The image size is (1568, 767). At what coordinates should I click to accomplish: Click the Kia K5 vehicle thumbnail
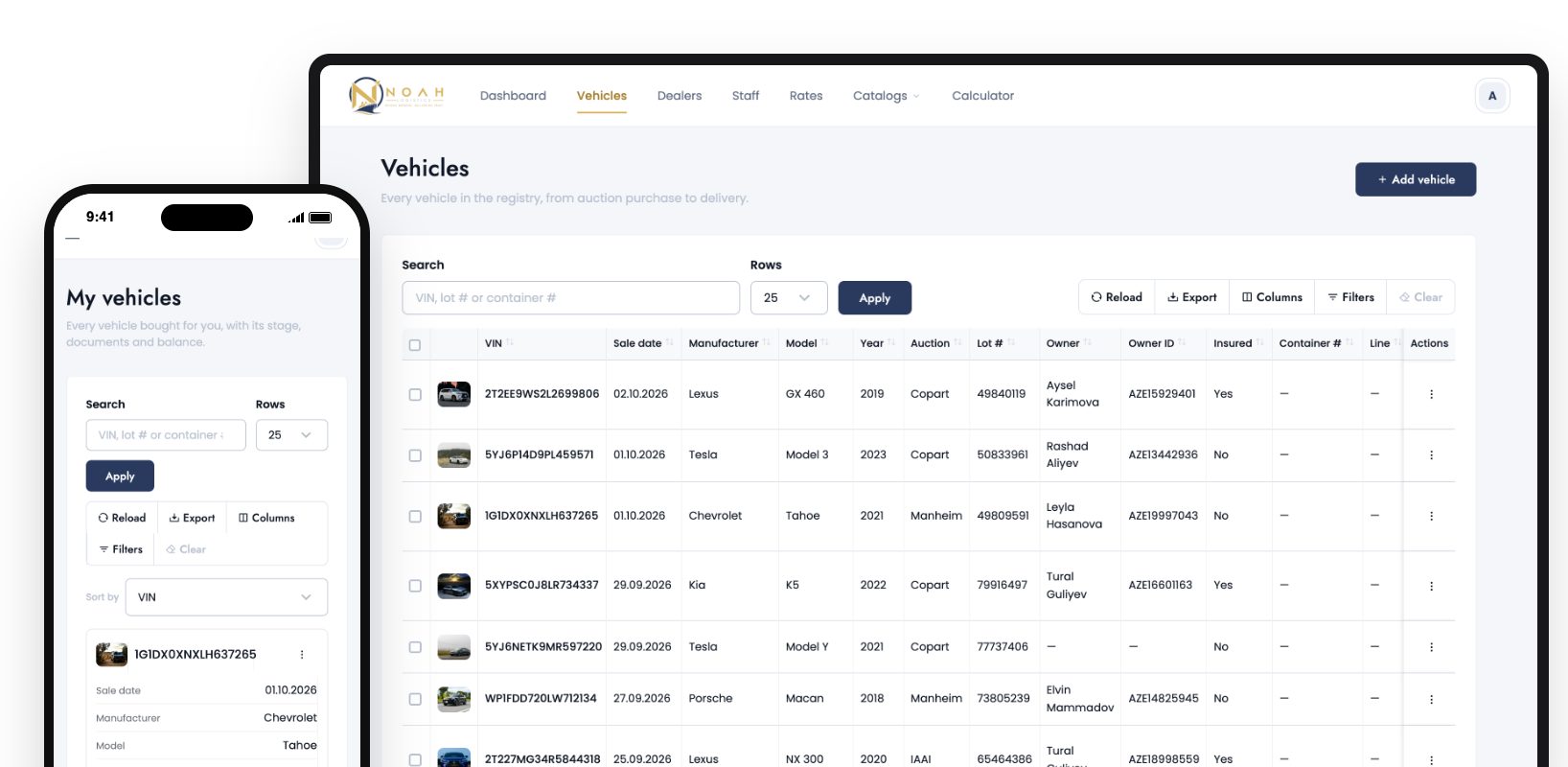pos(453,586)
